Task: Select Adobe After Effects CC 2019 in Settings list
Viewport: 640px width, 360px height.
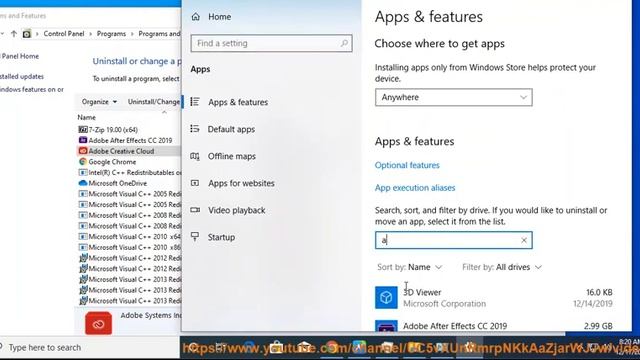Action: pos(455,326)
